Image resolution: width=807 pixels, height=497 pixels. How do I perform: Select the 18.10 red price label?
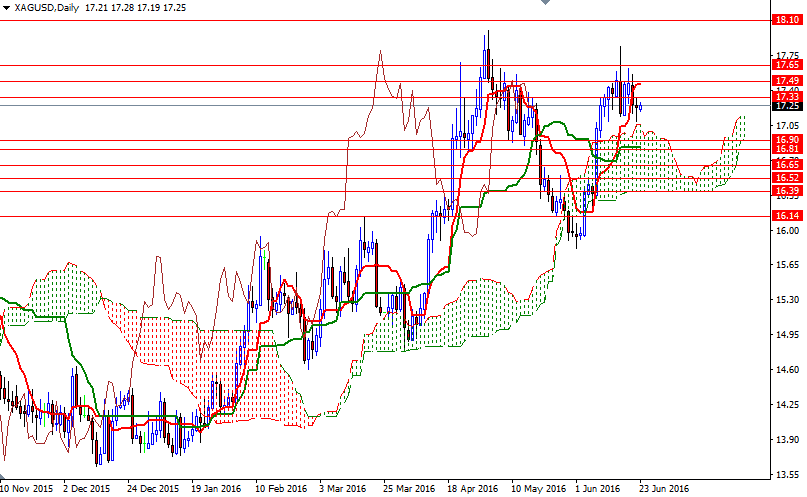tap(785, 19)
